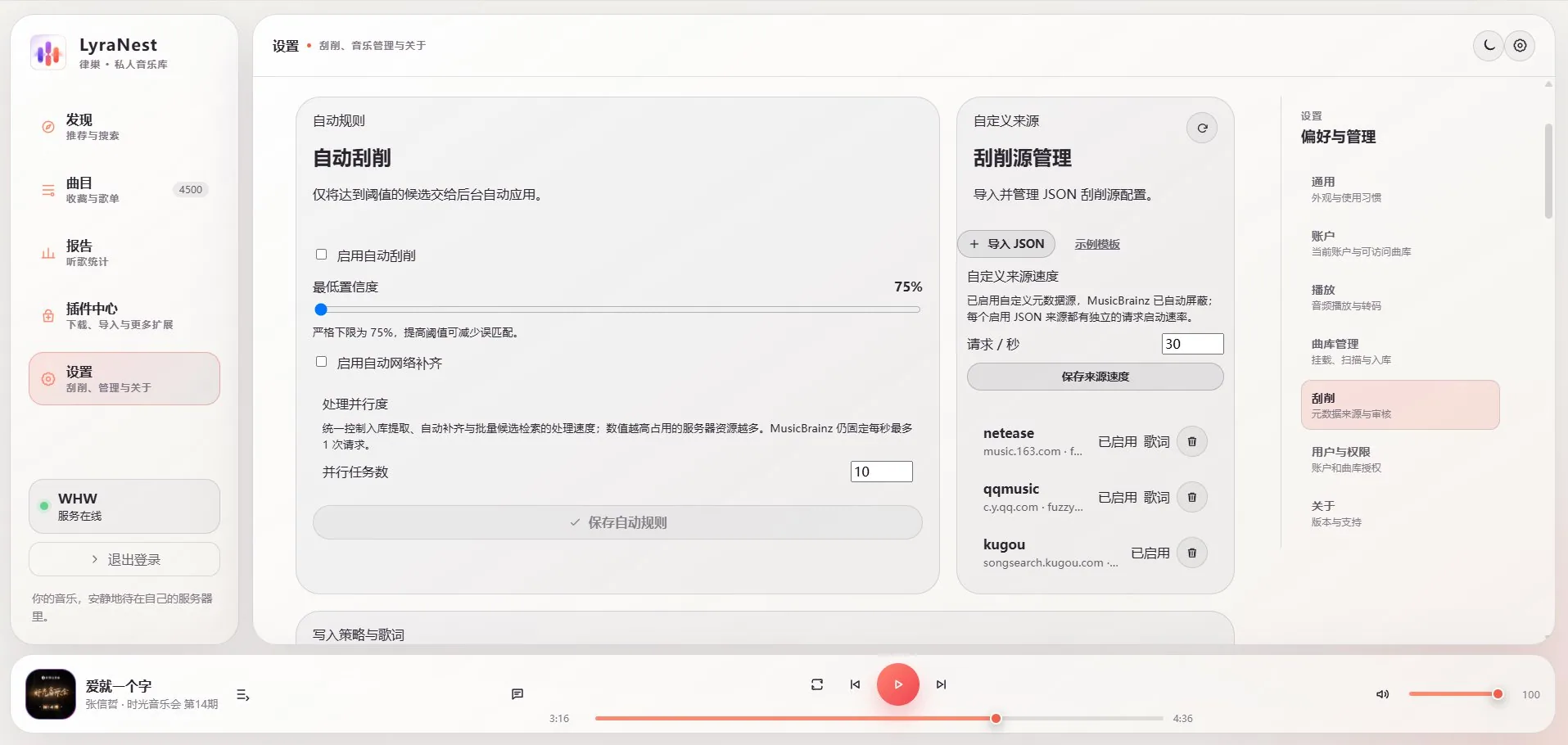The width and height of the screenshot is (1568, 745).
Task: Enable the 启用自动刮削 checkbox
Action: point(321,255)
